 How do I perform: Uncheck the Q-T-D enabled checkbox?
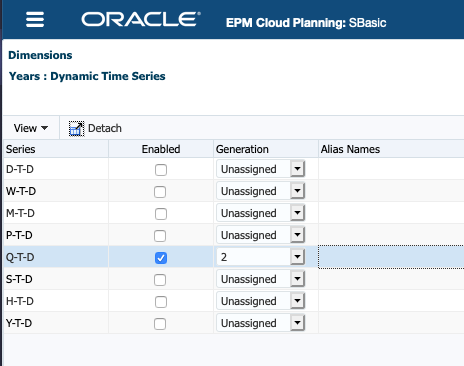pos(161,258)
